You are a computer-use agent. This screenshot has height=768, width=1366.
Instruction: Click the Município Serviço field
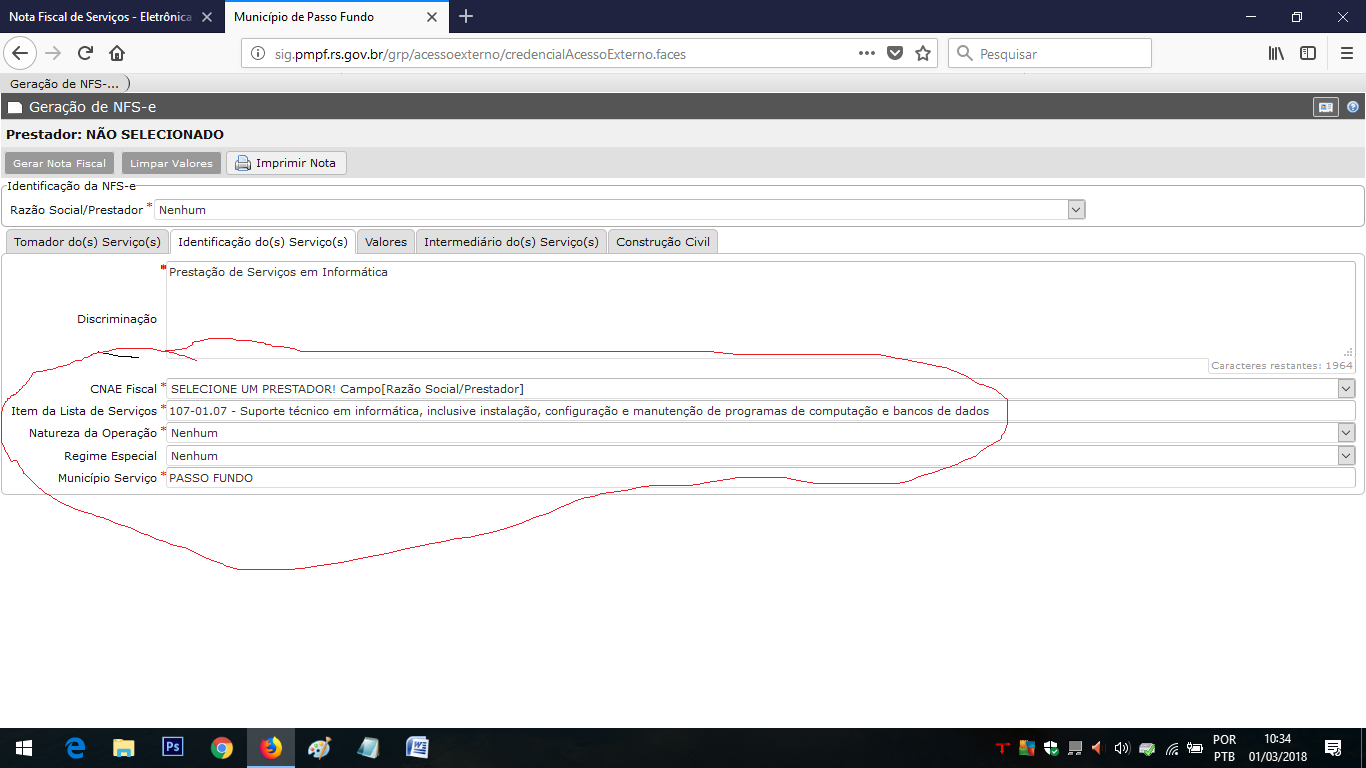click(x=760, y=478)
